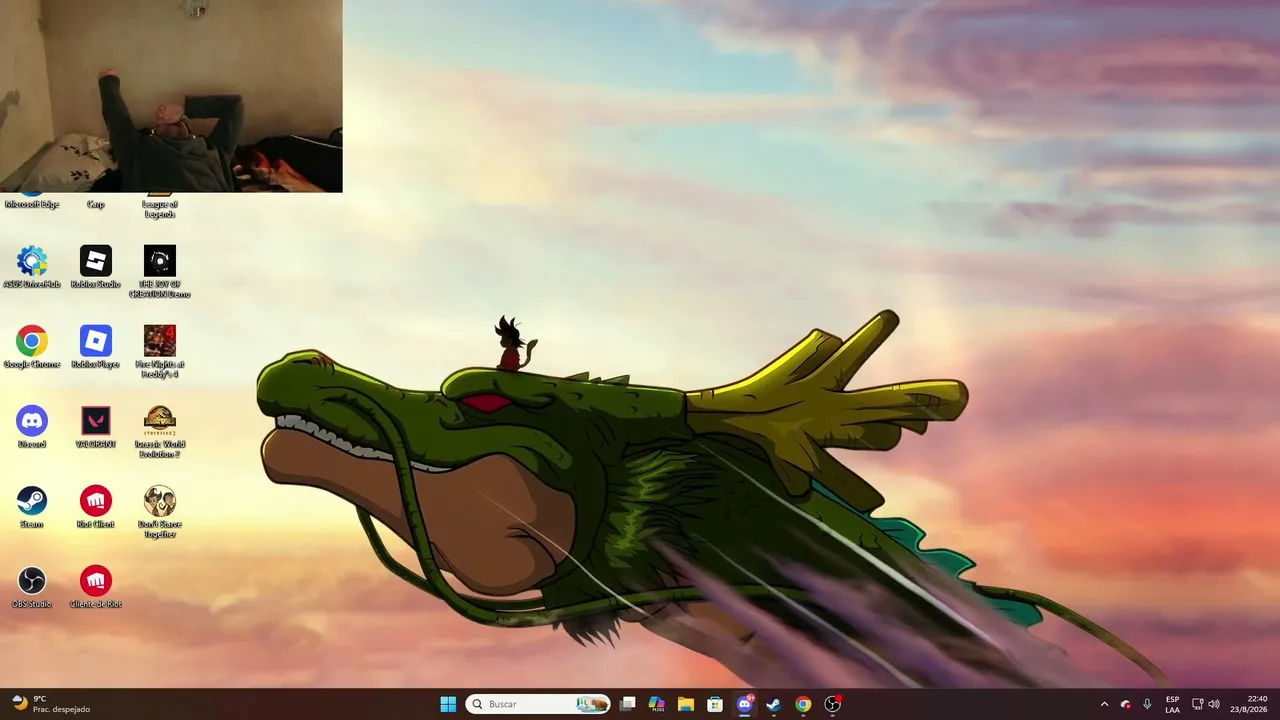The width and height of the screenshot is (1280, 720).
Task: Open the clock and date 22:40 panel
Action: 1251,704
